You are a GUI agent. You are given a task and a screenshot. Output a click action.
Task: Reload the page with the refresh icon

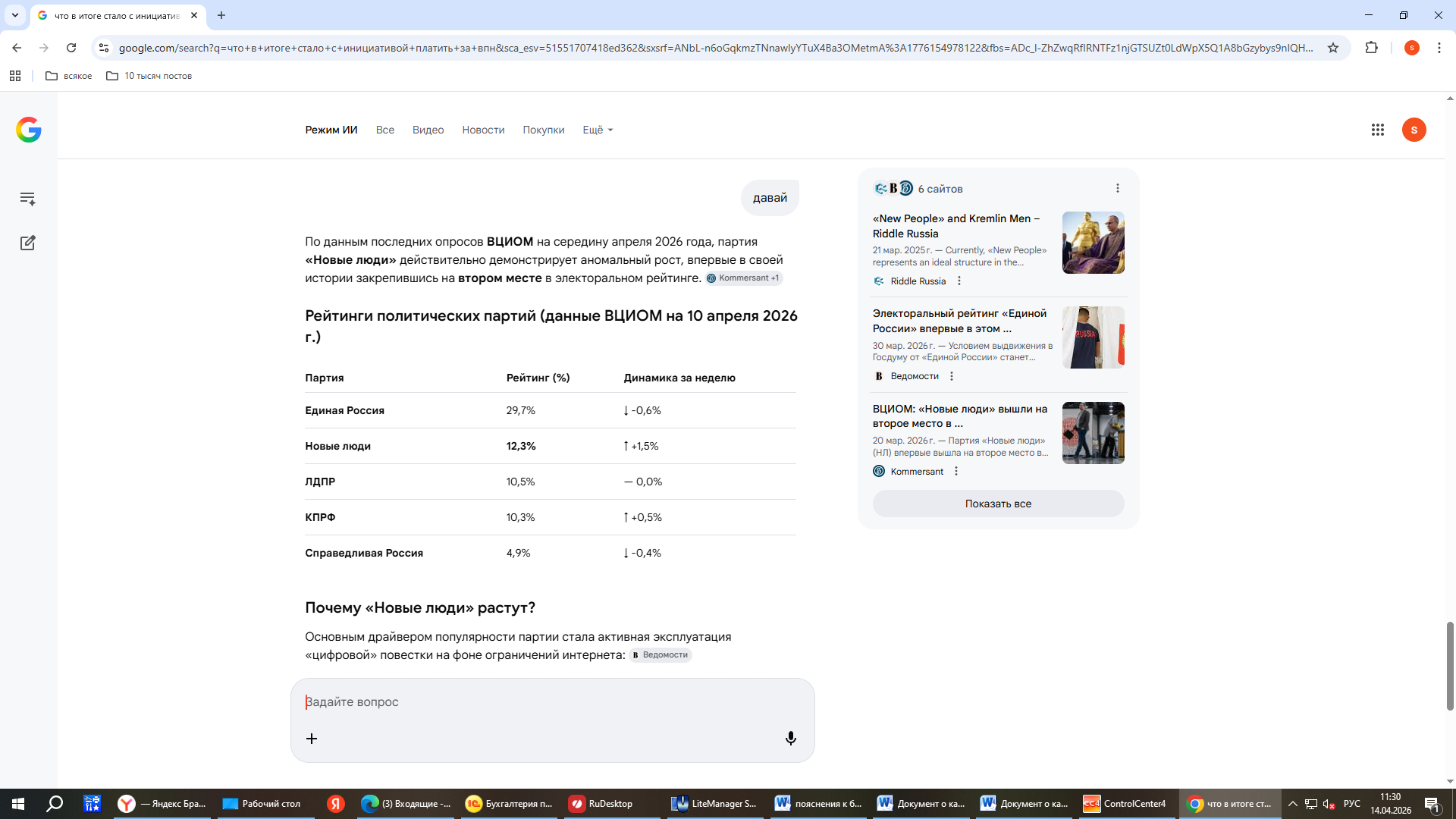click(71, 48)
